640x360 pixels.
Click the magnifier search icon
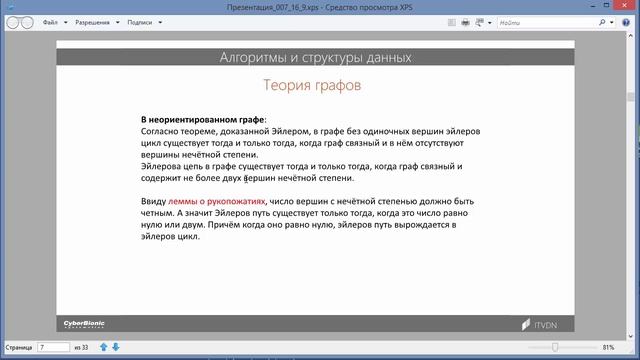602,22
